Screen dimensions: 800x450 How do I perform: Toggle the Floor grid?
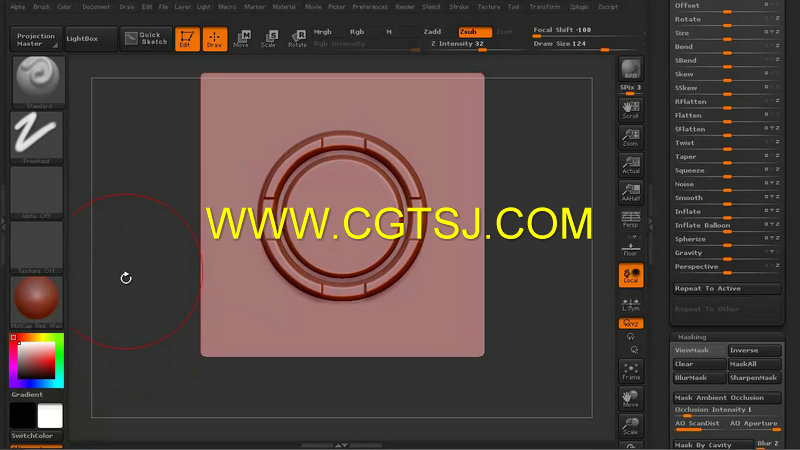coord(631,248)
